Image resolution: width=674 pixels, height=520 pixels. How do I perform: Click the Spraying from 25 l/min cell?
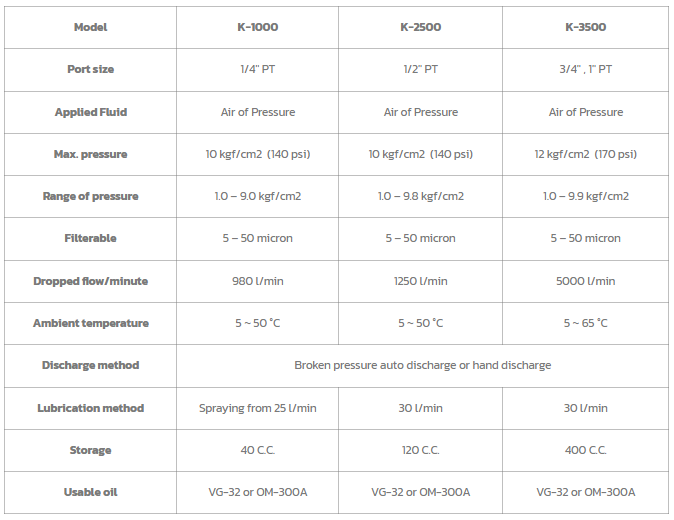(x=257, y=408)
